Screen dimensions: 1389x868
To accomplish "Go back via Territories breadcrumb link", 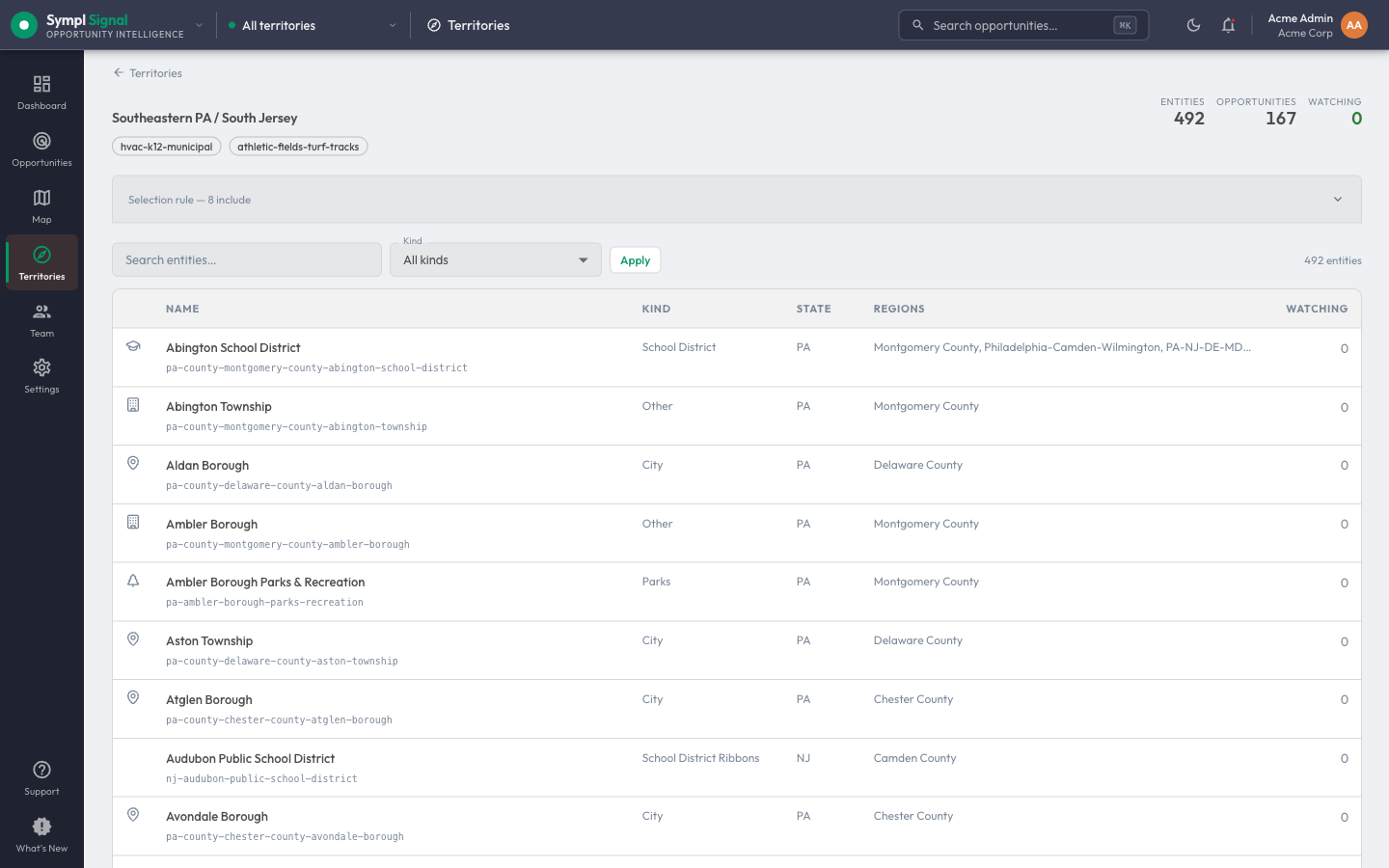I will 155,73.
